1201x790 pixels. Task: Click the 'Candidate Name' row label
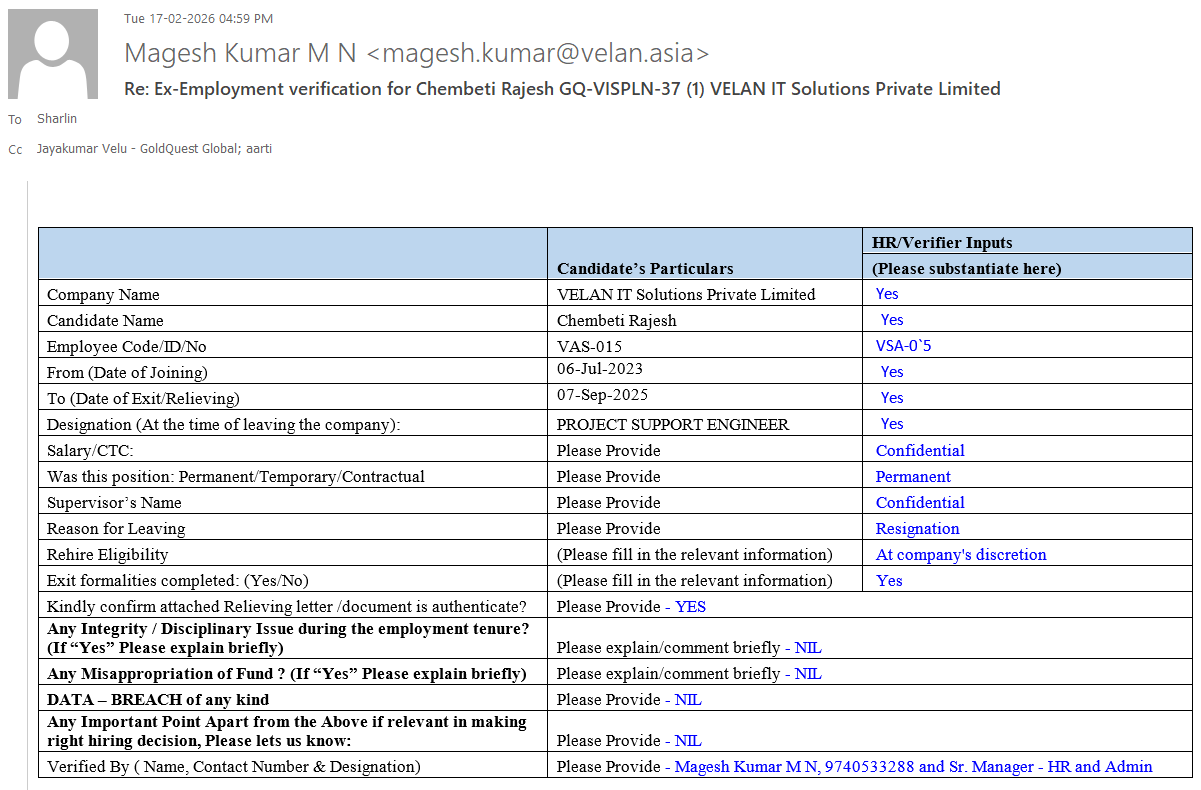tap(105, 320)
